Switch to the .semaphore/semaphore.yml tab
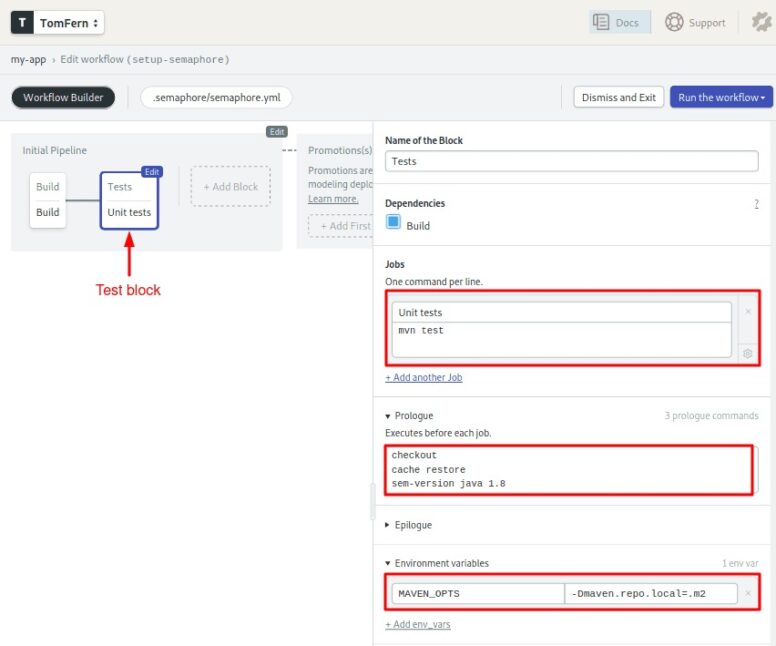 pyautogui.click(x=216, y=97)
